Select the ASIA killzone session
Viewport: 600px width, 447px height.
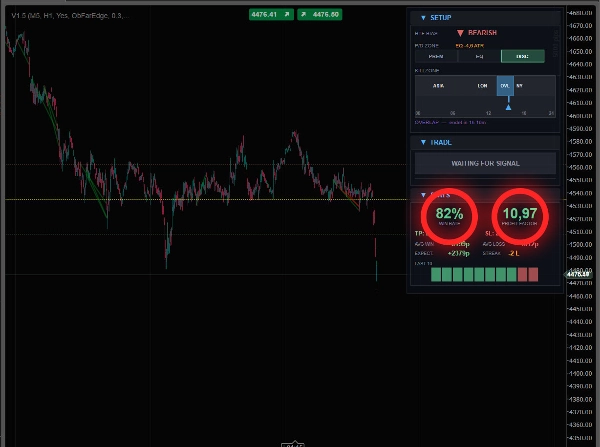(439, 86)
